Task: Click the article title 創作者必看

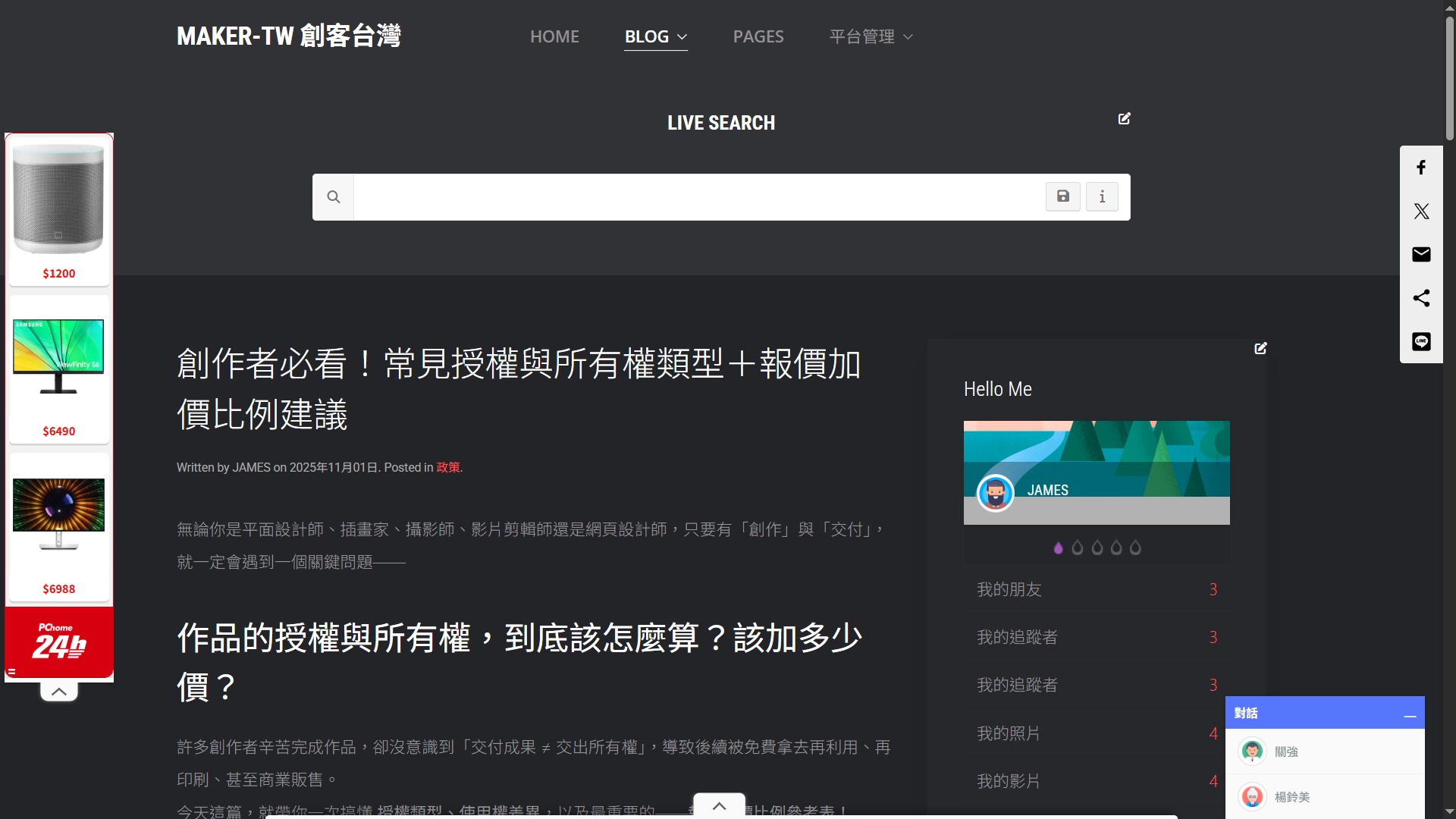Action: click(519, 388)
